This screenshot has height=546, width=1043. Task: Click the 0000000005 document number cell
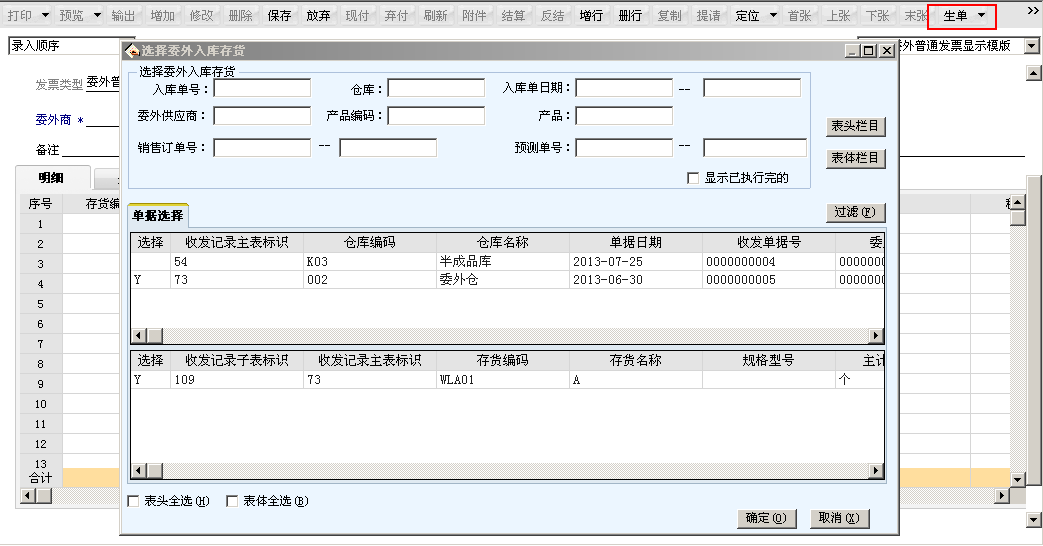pyautogui.click(x=768, y=280)
